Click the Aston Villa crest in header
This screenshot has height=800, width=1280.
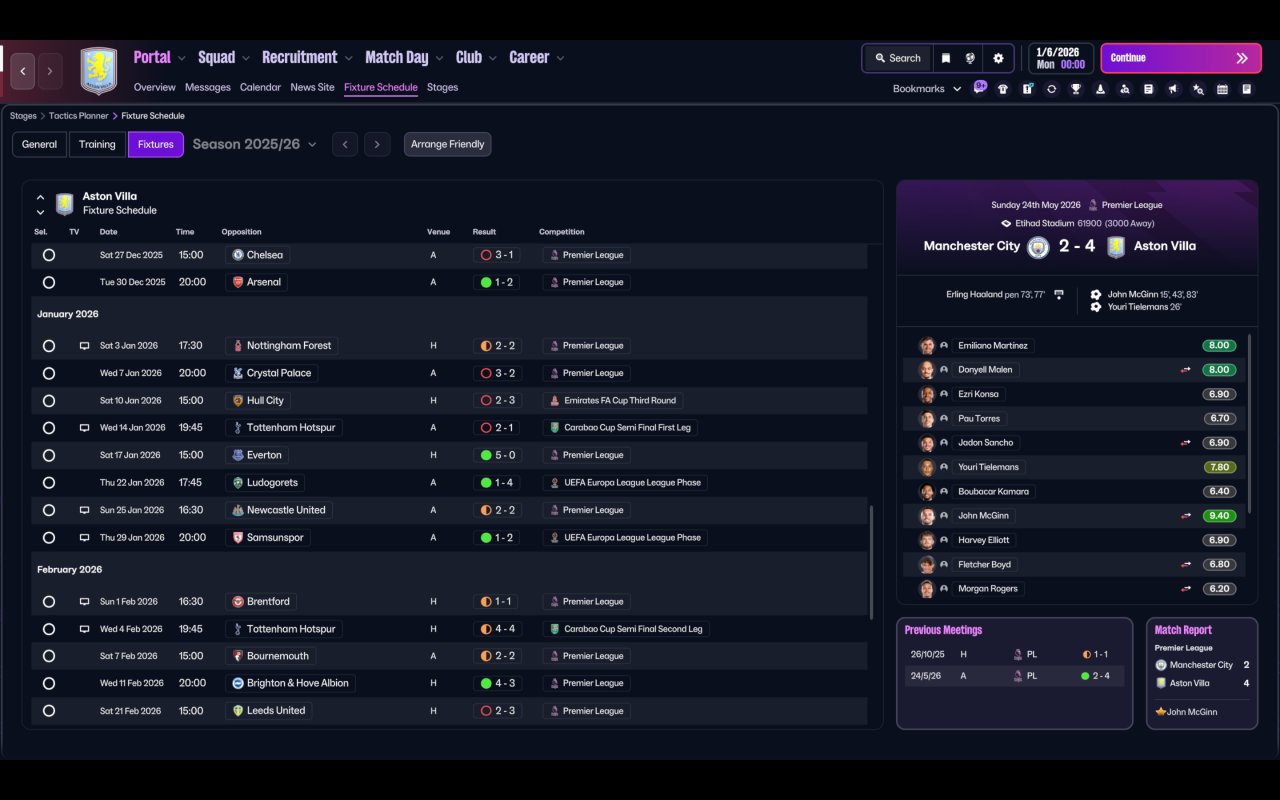click(99, 71)
